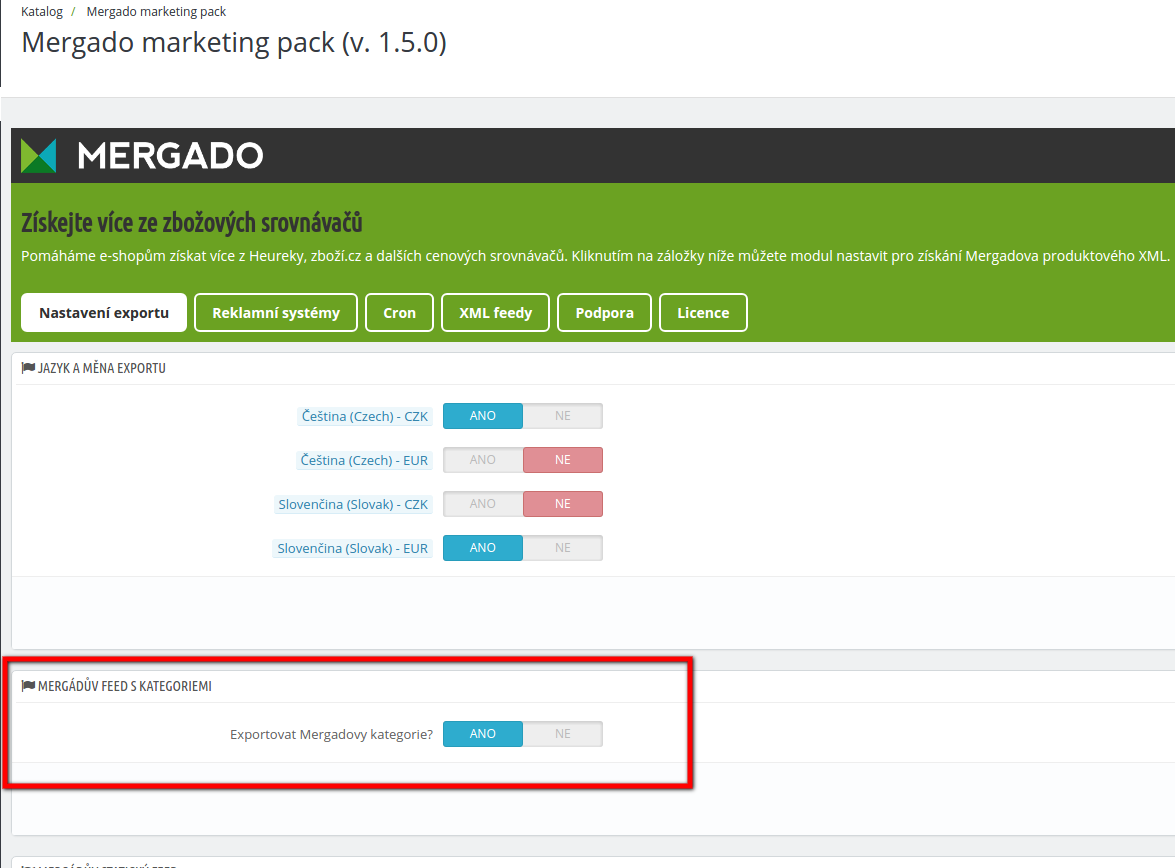Image resolution: width=1175 pixels, height=868 pixels.
Task: Open the Podpora tab
Action: pos(604,313)
